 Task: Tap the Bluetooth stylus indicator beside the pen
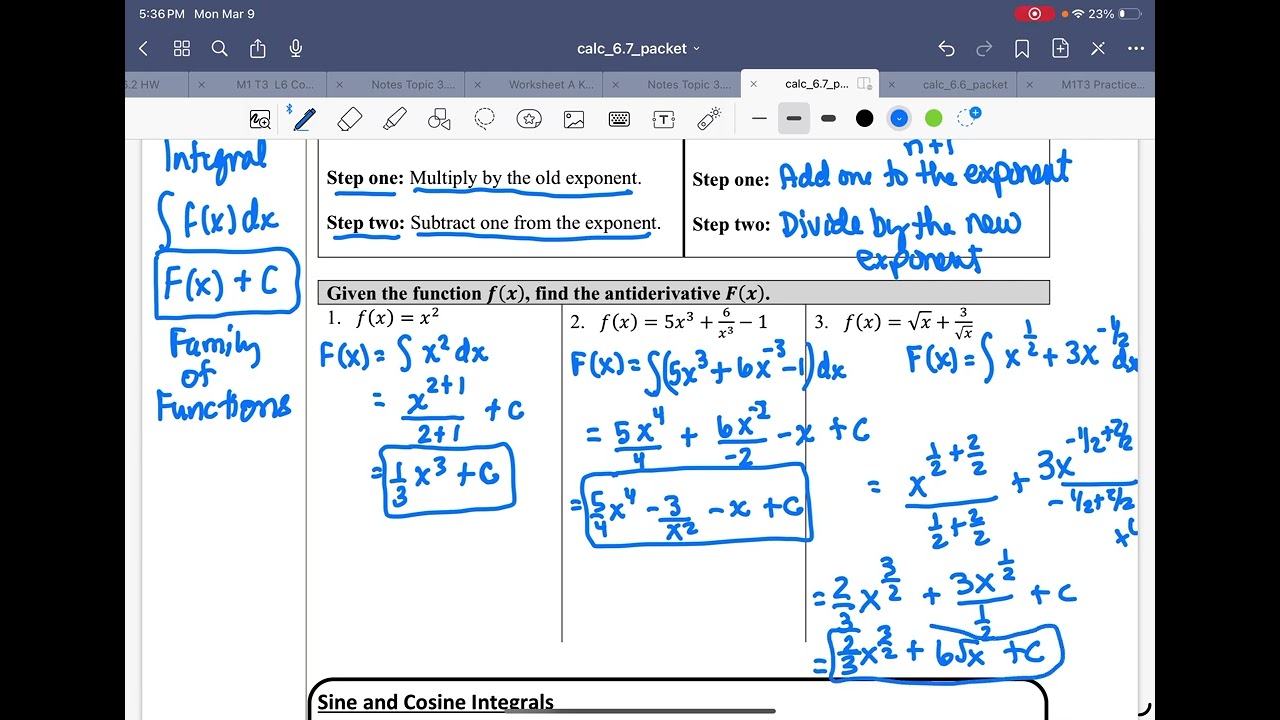[289, 109]
